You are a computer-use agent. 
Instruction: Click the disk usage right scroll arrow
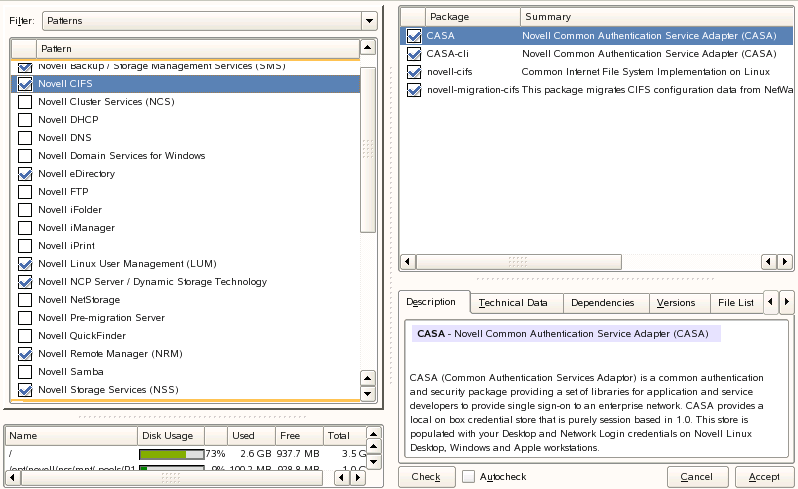pyautogui.click(x=358, y=478)
